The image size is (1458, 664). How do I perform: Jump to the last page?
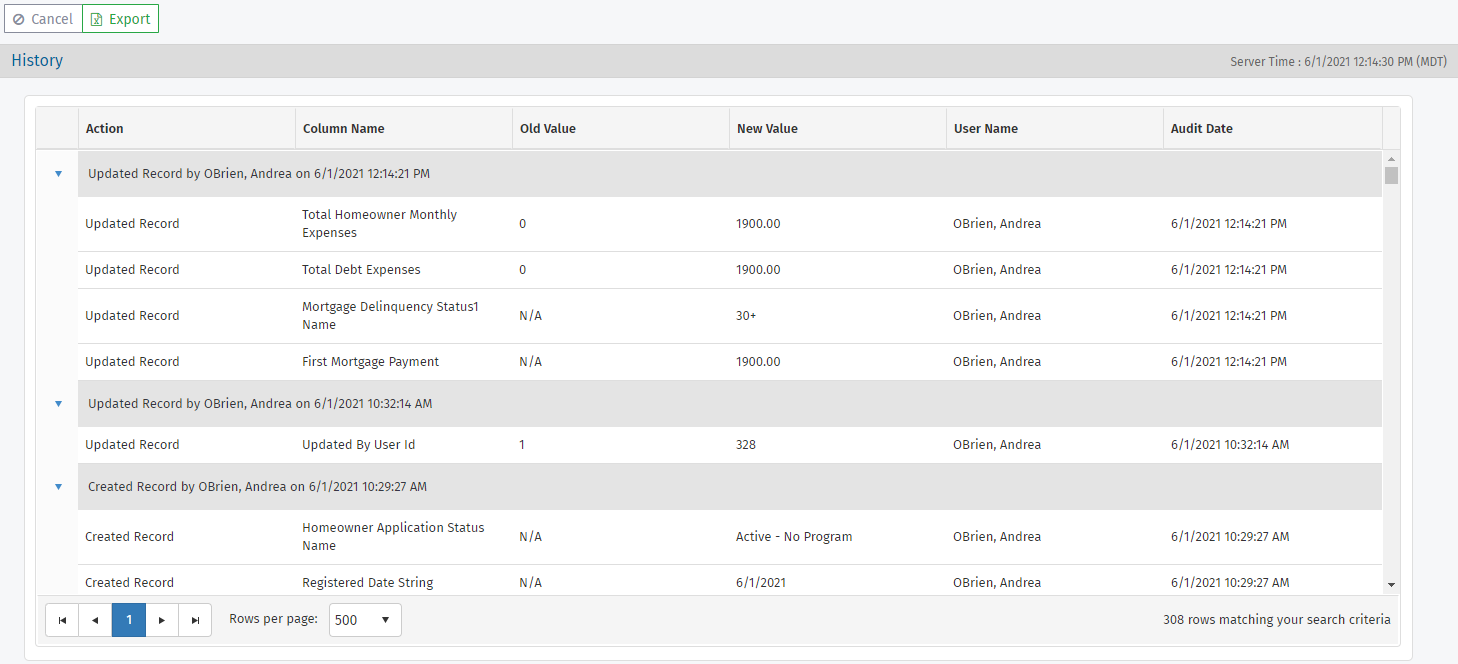coord(195,620)
